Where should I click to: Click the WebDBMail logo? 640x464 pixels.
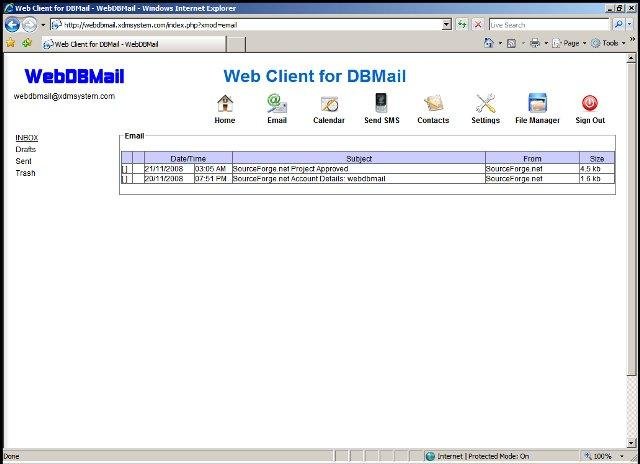74,76
